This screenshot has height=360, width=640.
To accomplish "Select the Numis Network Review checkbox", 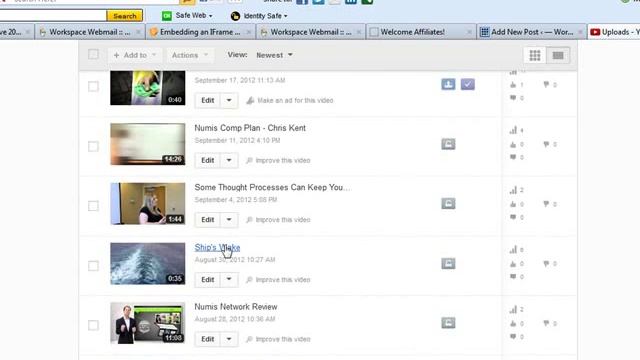I will coord(93,325).
